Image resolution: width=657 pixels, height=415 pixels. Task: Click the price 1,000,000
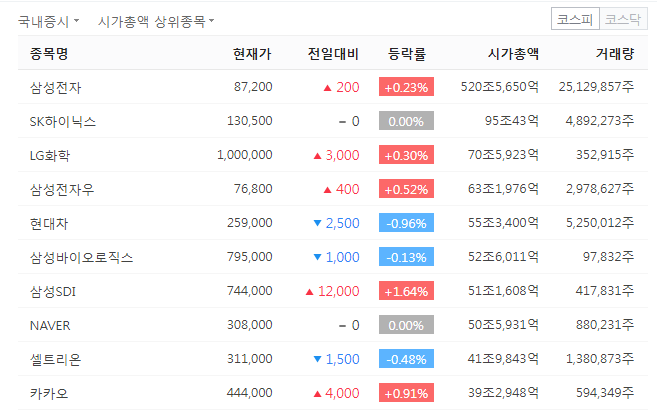click(x=245, y=155)
